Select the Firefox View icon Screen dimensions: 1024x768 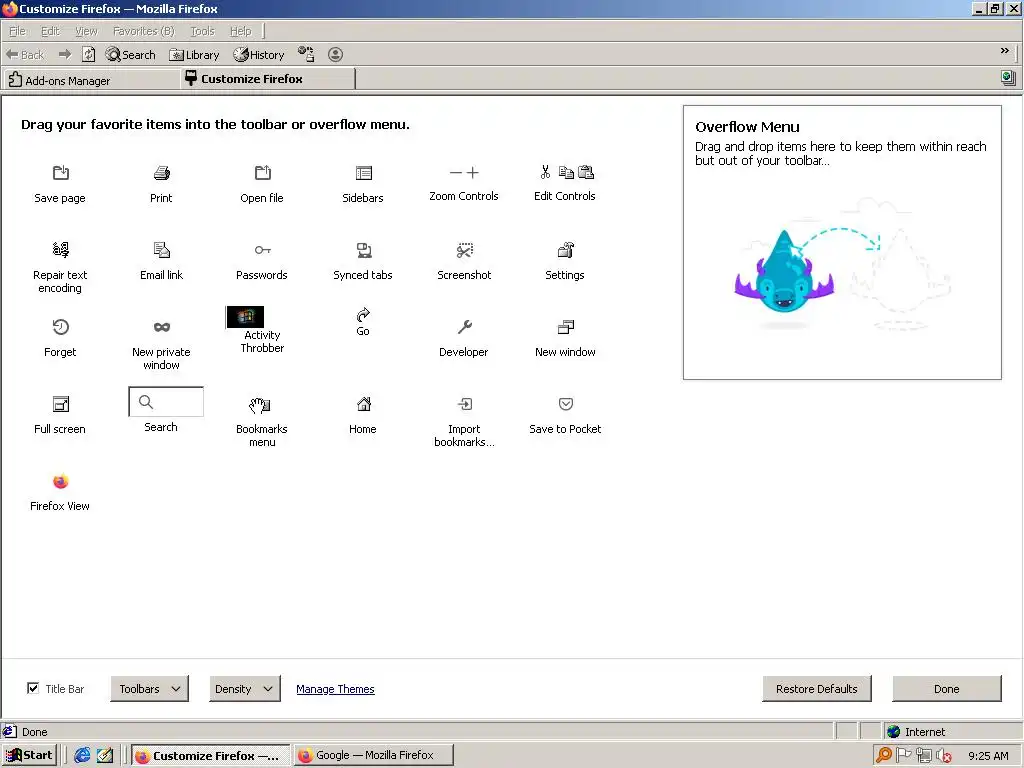point(60,481)
